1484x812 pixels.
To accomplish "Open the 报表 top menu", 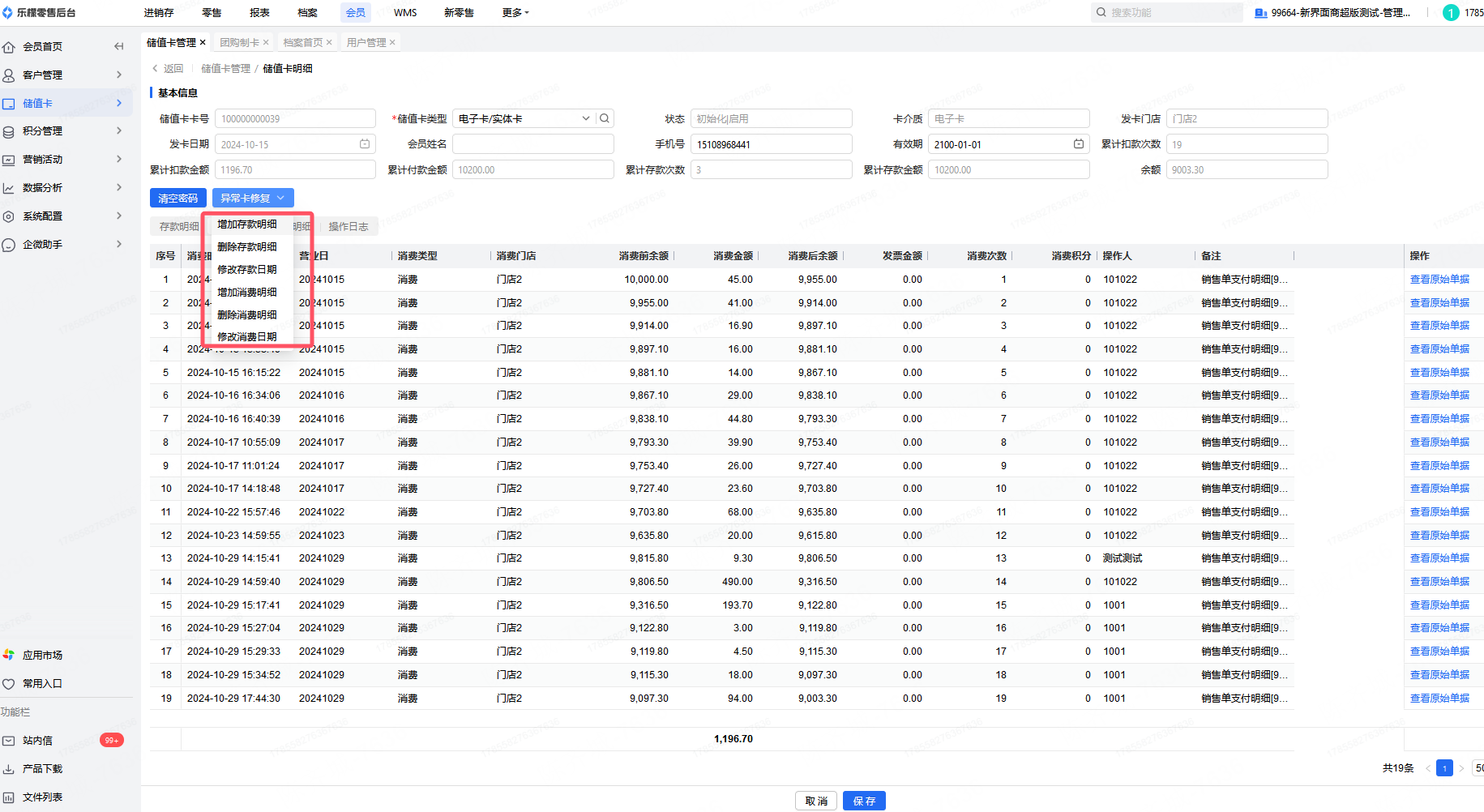I will pos(259,12).
